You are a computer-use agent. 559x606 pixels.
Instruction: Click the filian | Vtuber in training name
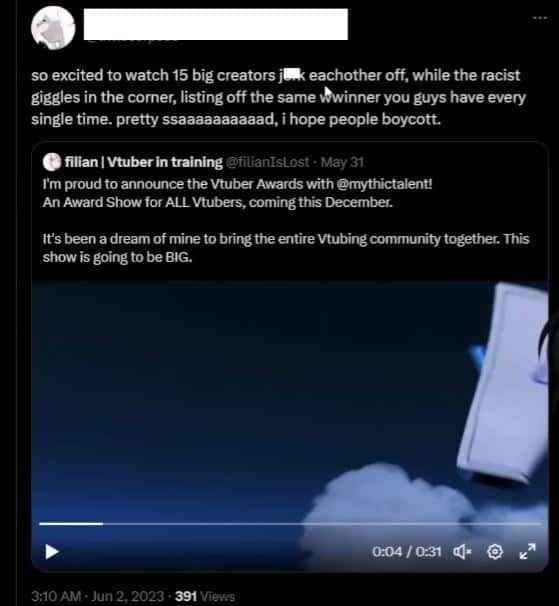[x=143, y=162]
